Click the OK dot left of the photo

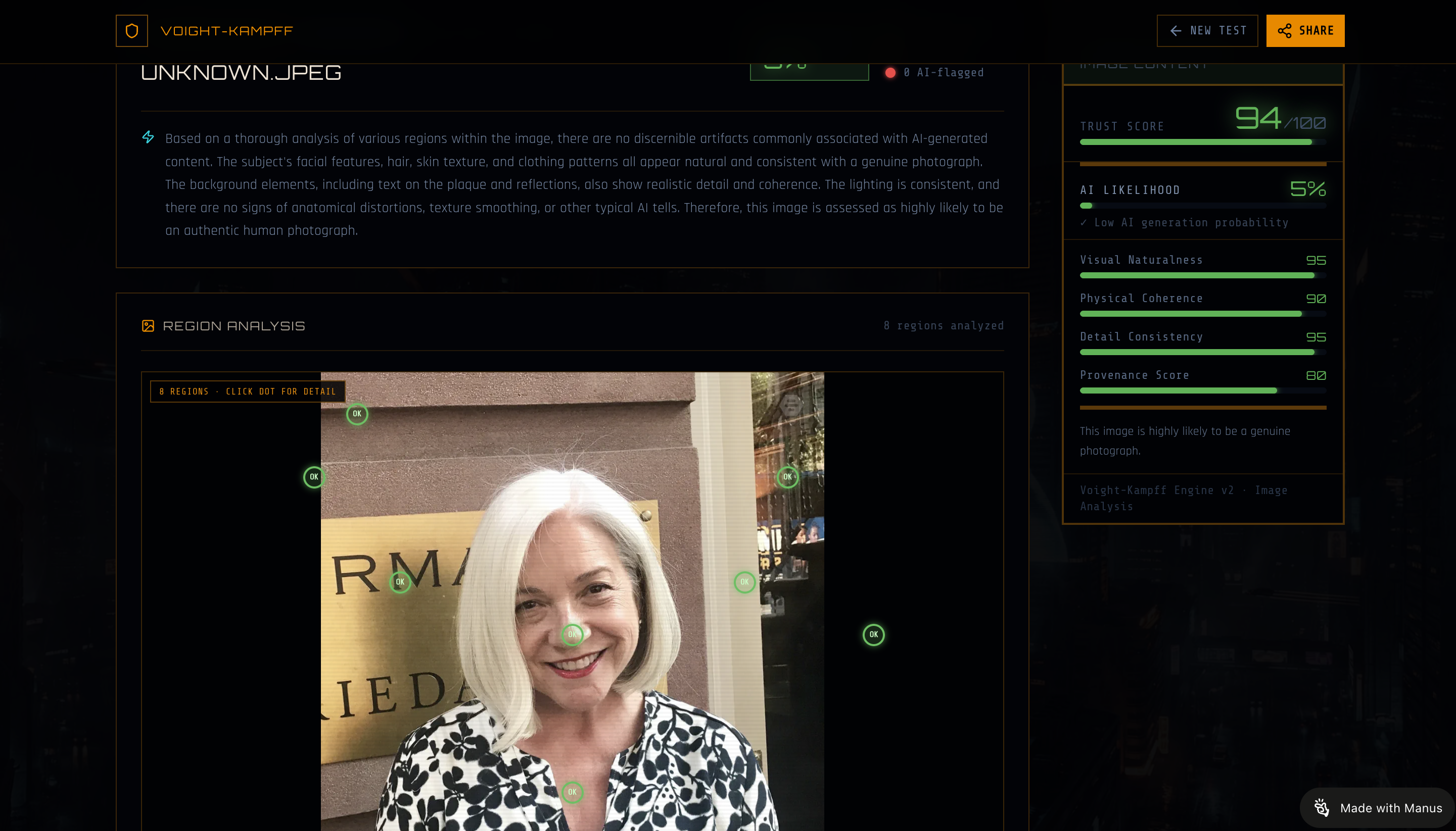coord(314,477)
